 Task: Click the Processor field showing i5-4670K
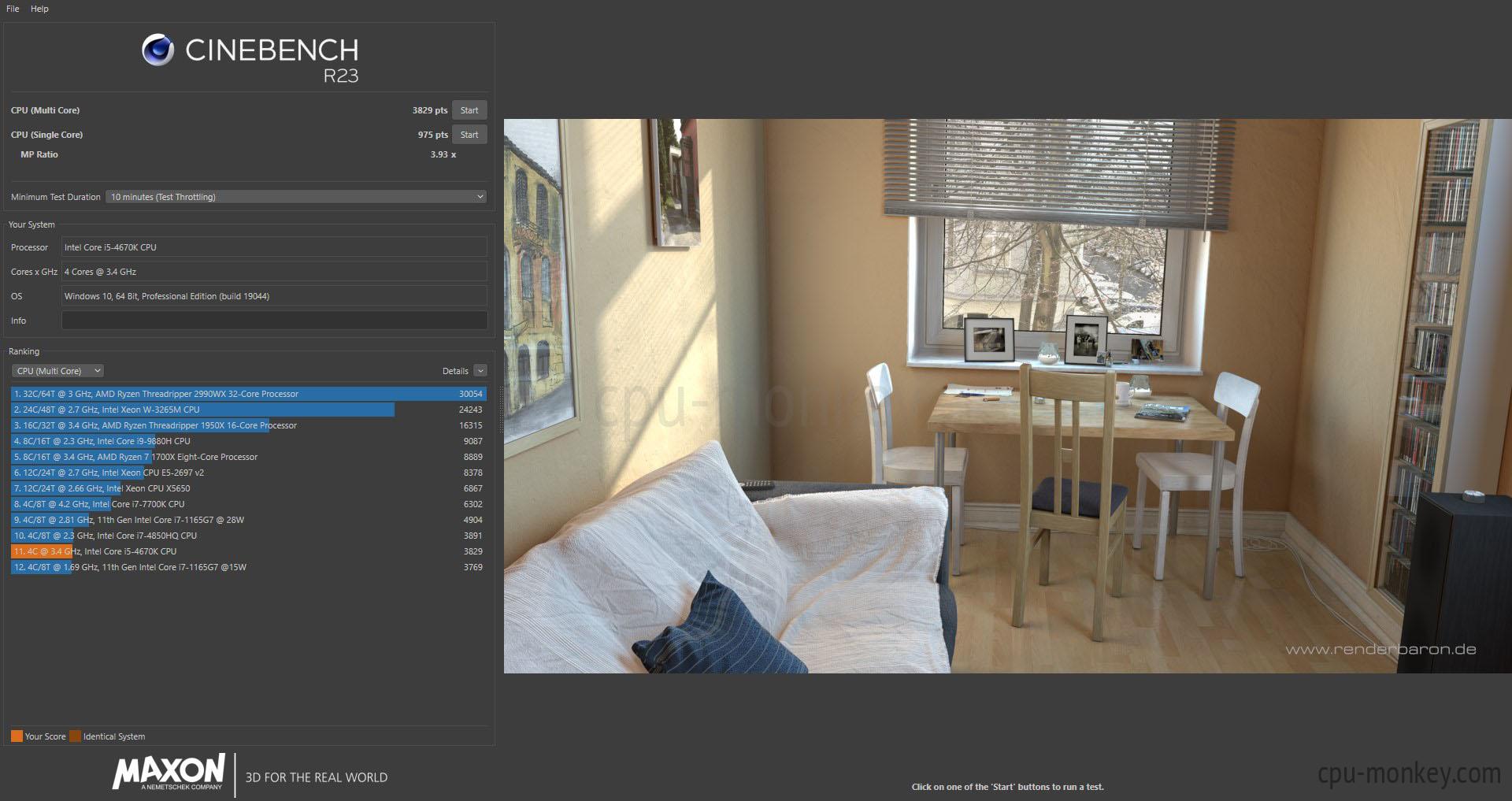274,247
